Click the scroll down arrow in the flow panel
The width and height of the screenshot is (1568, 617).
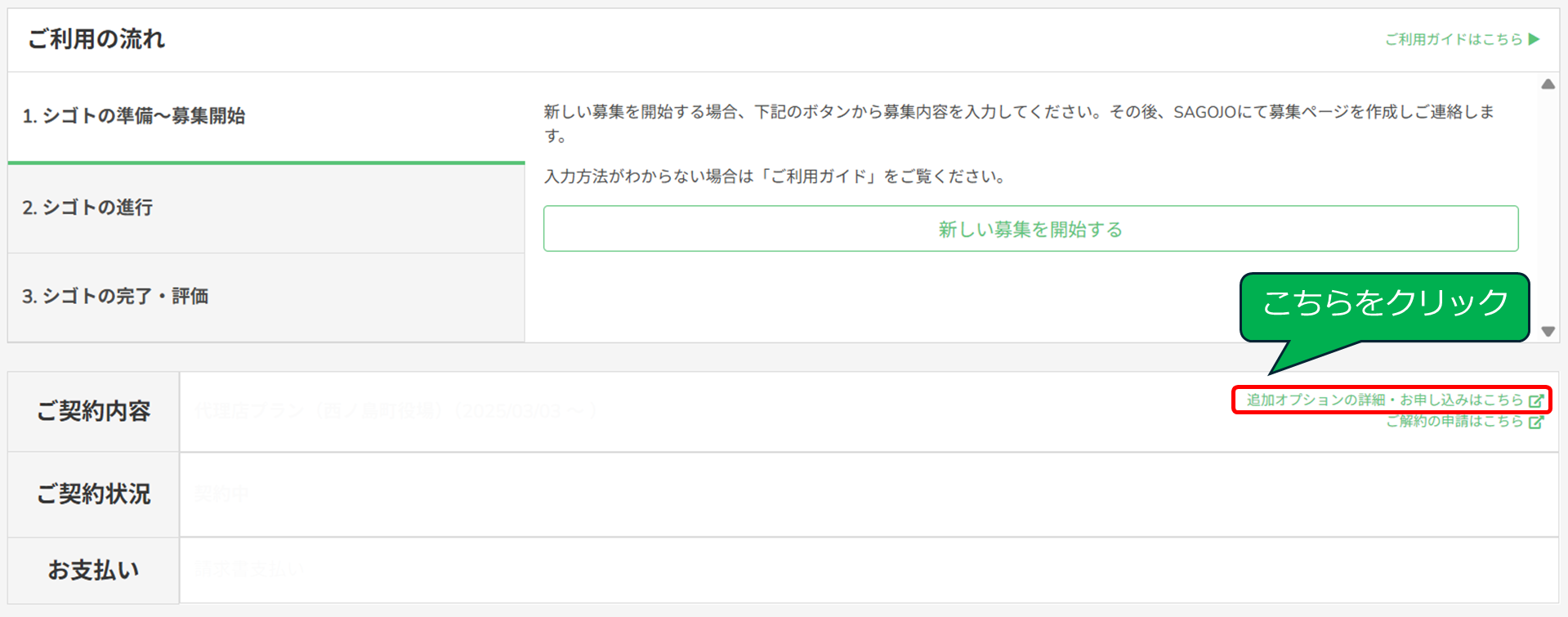(1548, 331)
